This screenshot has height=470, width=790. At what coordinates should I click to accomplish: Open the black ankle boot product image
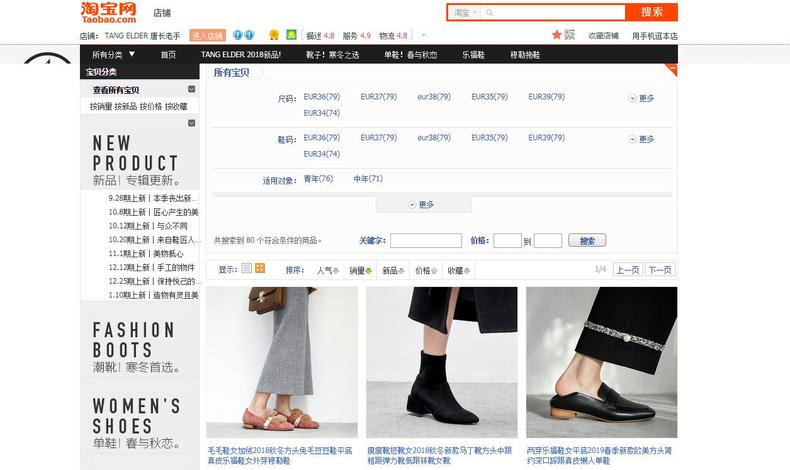tap(442, 362)
